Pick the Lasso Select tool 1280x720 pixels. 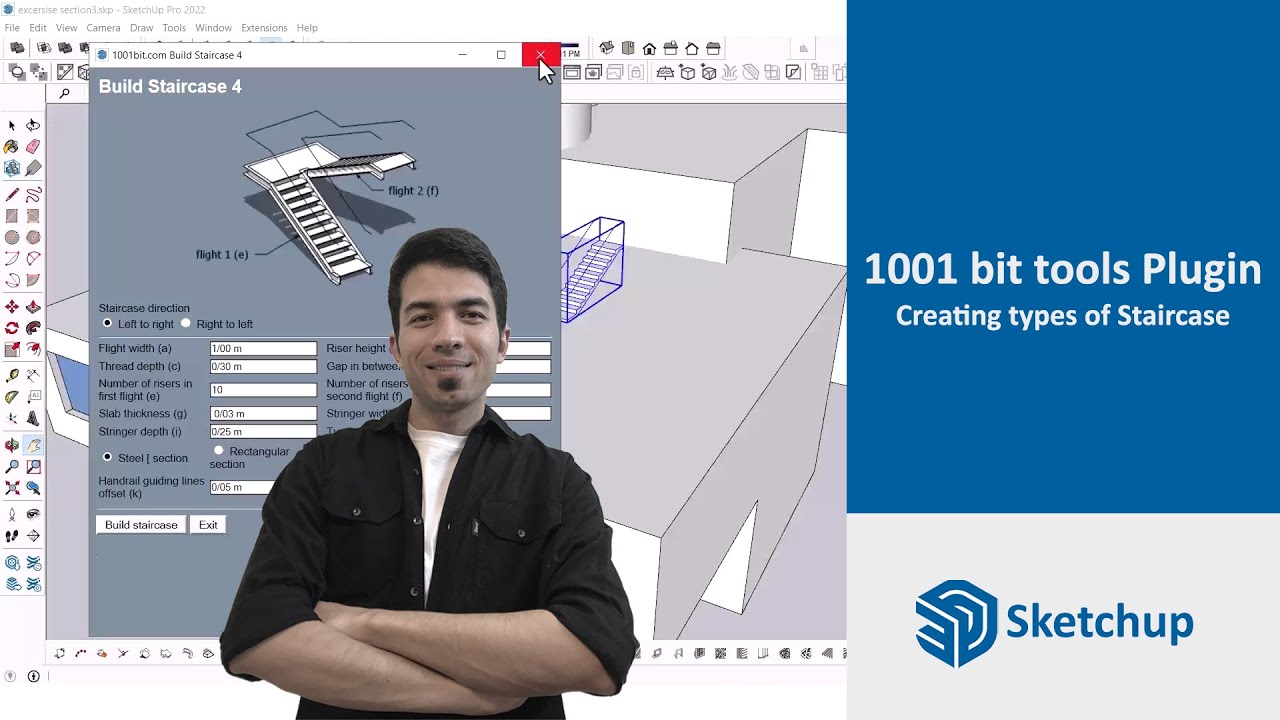(33, 125)
